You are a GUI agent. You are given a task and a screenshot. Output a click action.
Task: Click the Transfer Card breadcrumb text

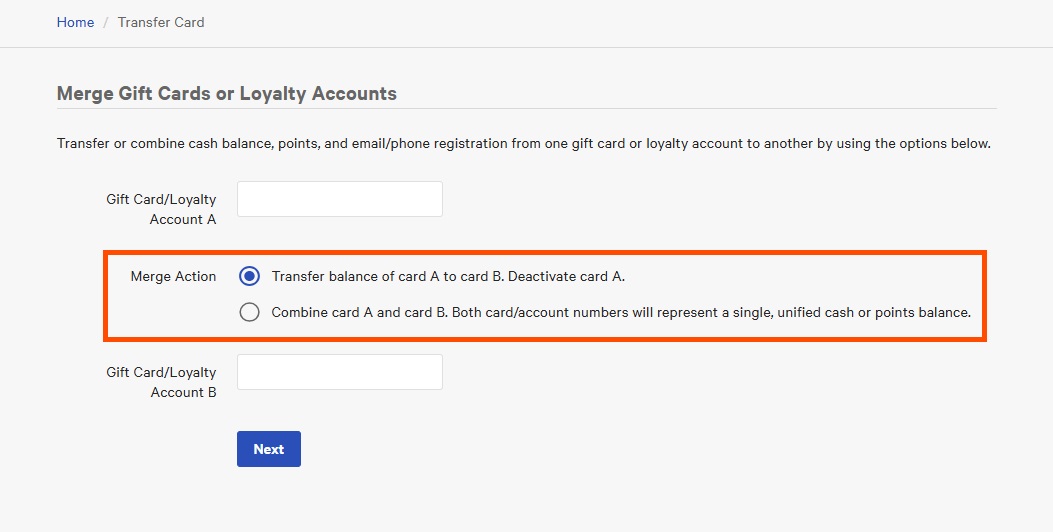[x=161, y=22]
